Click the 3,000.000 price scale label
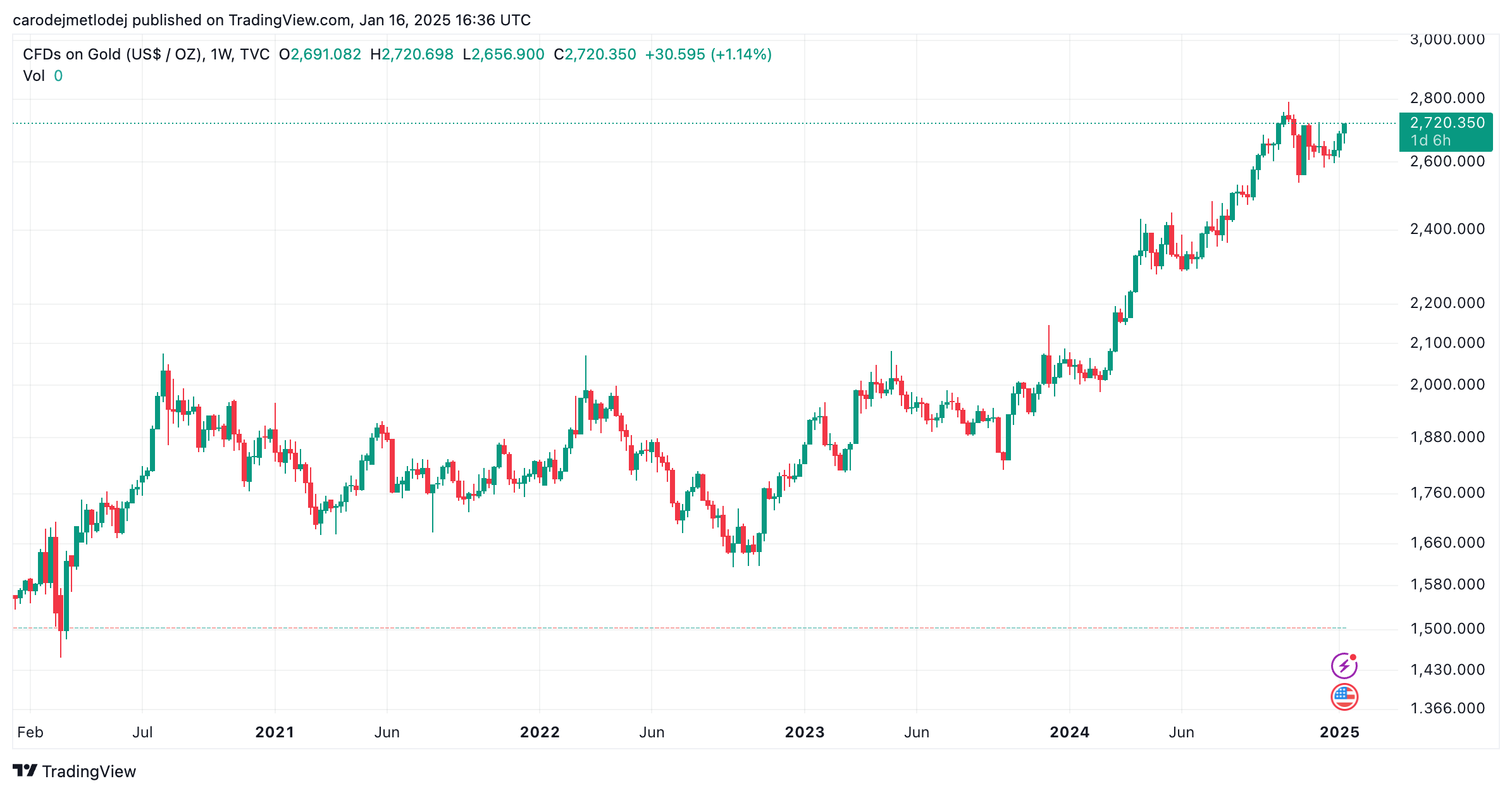The image size is (1512, 793). [1447, 39]
